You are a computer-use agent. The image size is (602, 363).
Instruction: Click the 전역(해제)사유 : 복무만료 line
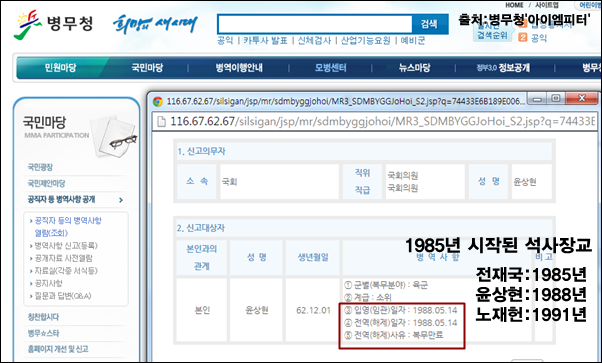pos(394,335)
